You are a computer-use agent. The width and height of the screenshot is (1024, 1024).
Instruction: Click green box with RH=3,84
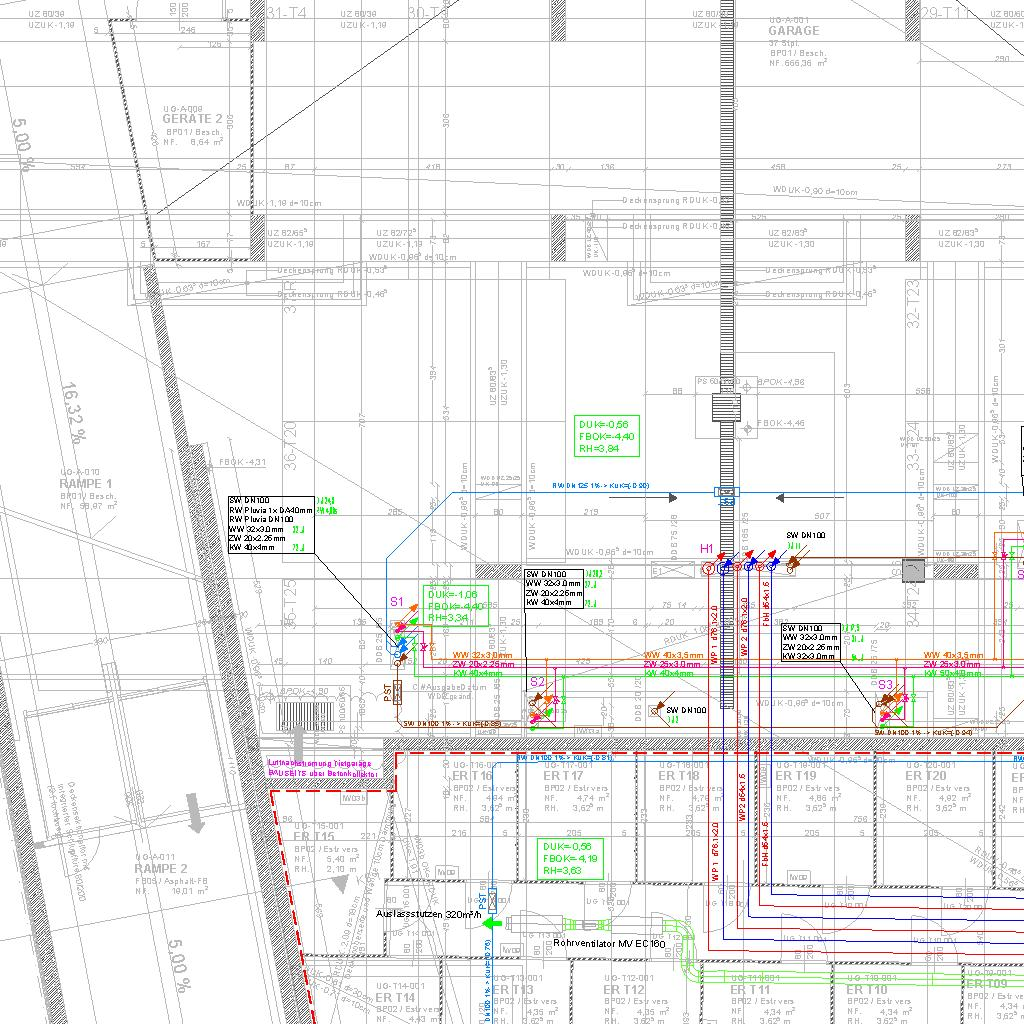pyautogui.click(x=605, y=436)
